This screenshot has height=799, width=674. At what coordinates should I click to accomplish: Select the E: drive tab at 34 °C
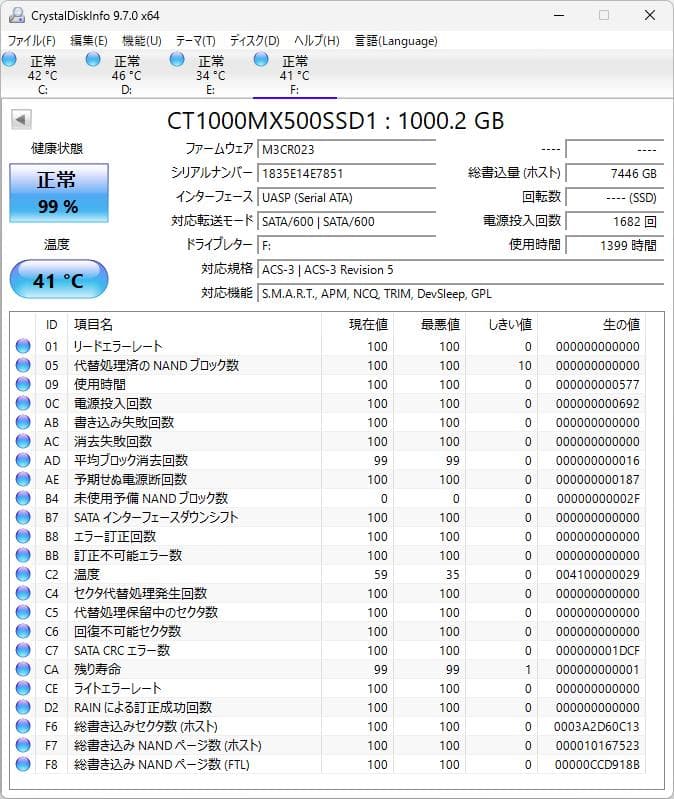pyautogui.click(x=210, y=74)
